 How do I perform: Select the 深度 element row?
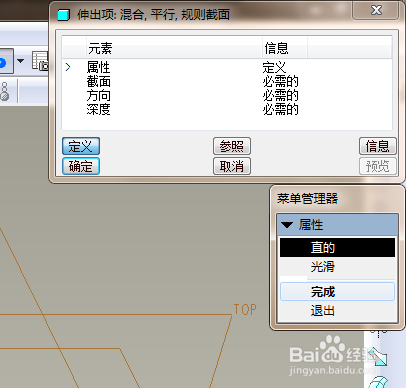(x=227, y=109)
